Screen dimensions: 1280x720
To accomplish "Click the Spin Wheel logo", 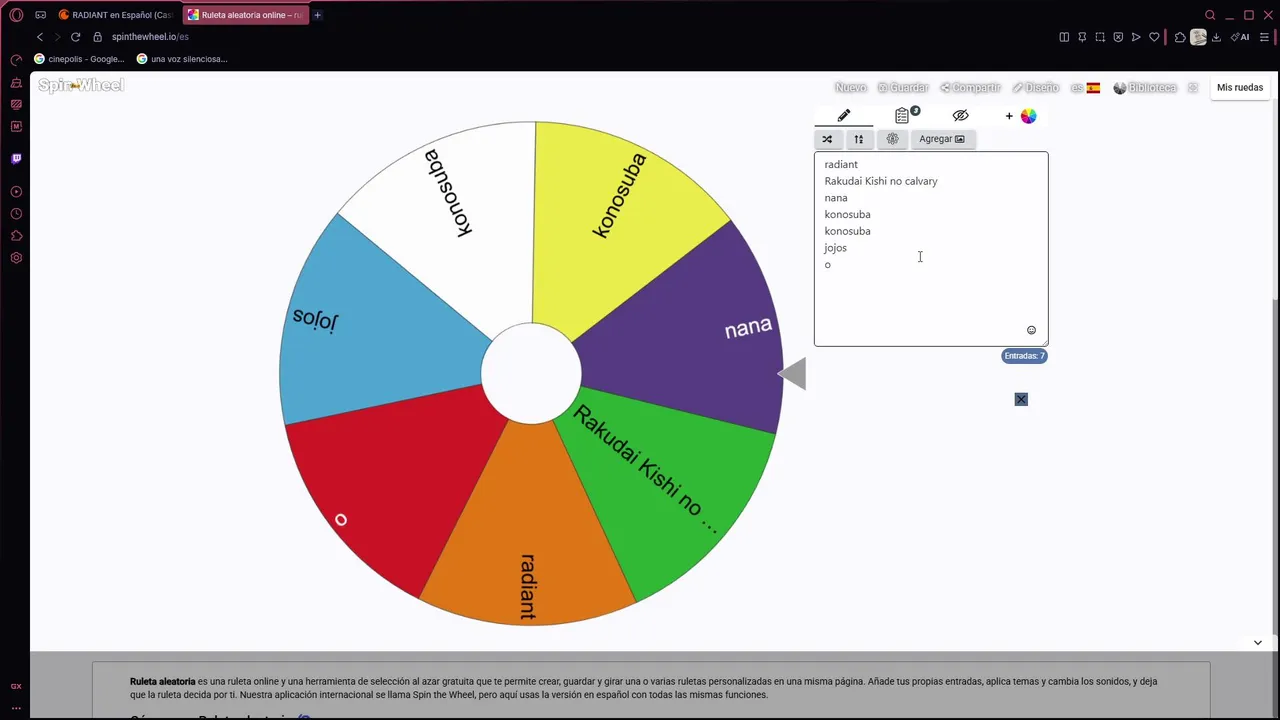I will [x=81, y=86].
